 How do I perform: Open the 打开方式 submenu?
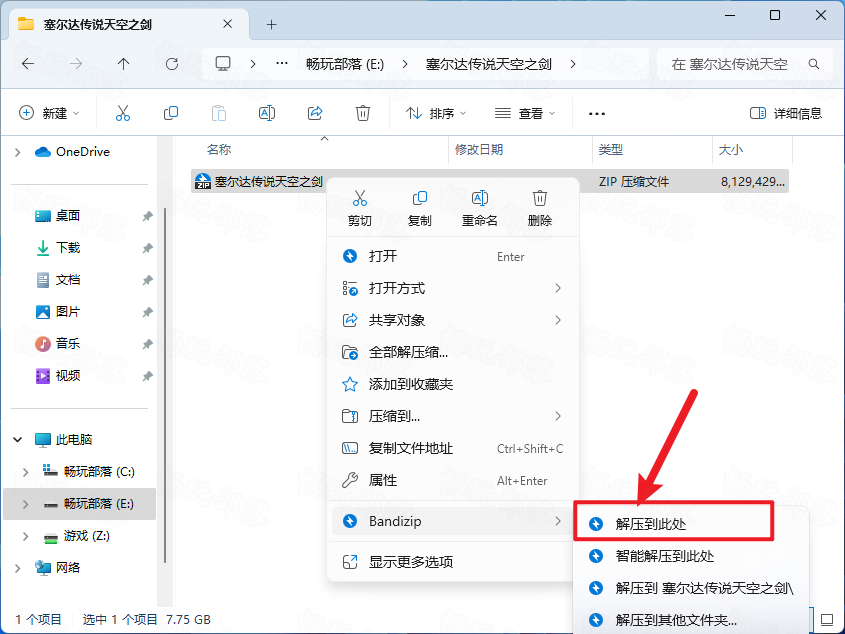(x=453, y=288)
